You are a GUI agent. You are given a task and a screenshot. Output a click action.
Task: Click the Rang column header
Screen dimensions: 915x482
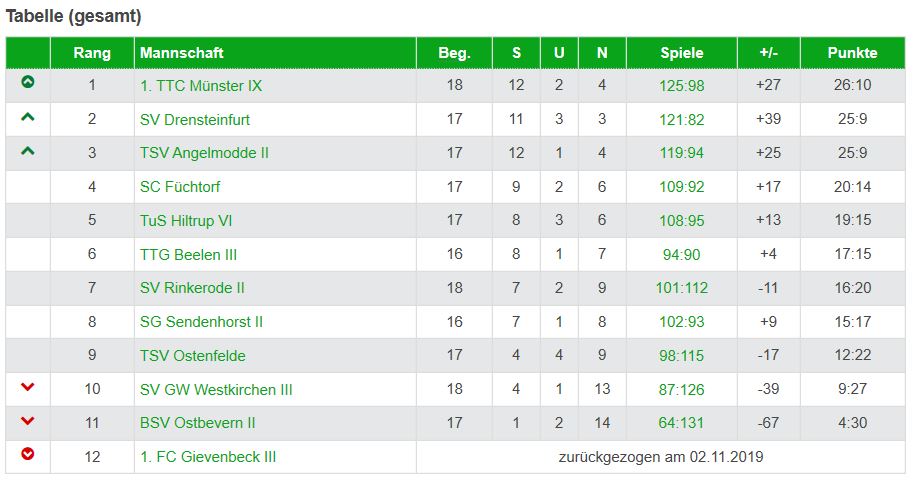click(x=92, y=53)
